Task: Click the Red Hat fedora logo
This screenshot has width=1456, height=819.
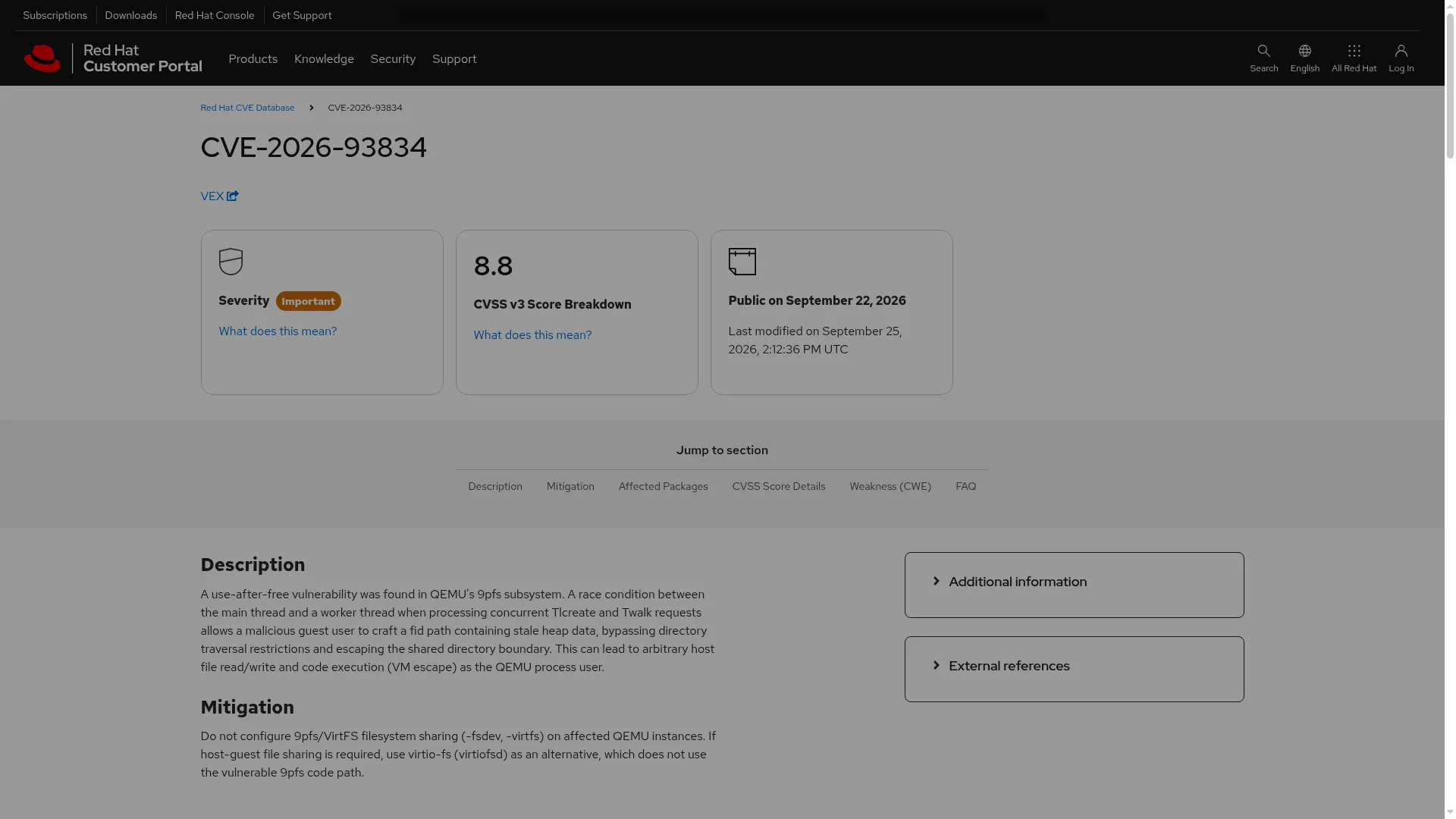Action: point(42,58)
